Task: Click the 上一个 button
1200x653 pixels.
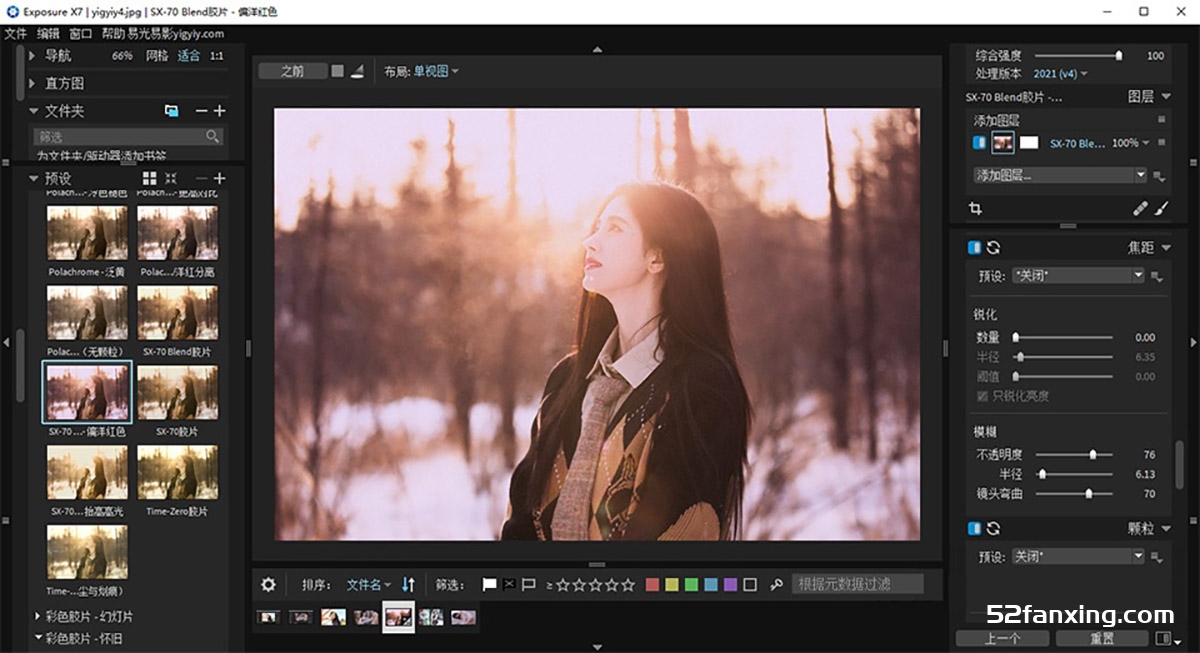Action: click(1002, 638)
